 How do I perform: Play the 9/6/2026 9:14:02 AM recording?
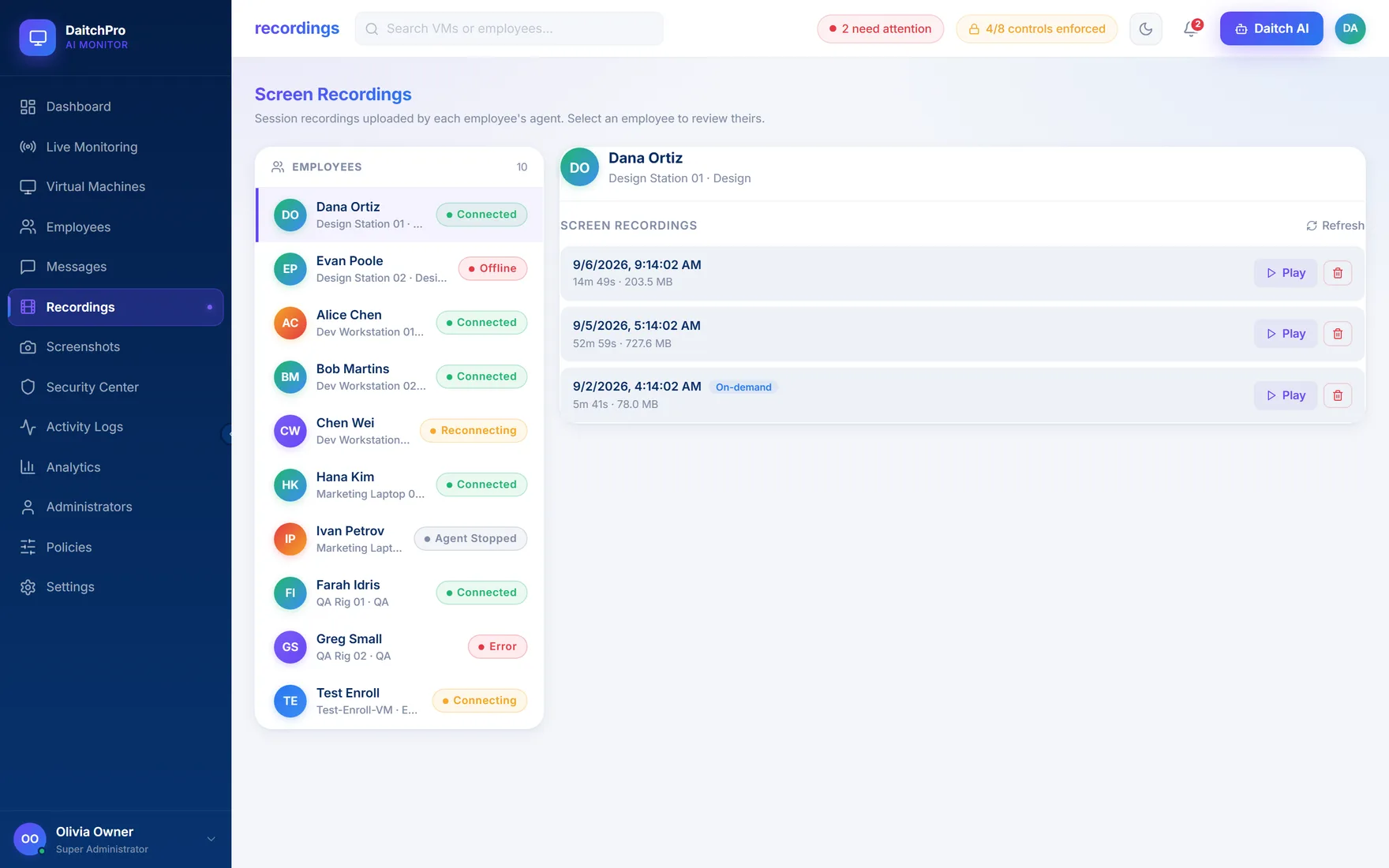click(x=1286, y=273)
